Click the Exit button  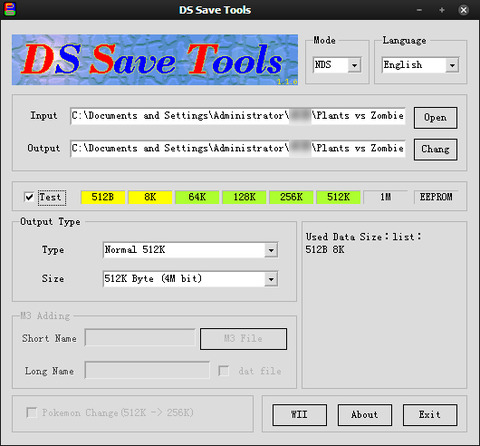click(x=430, y=415)
